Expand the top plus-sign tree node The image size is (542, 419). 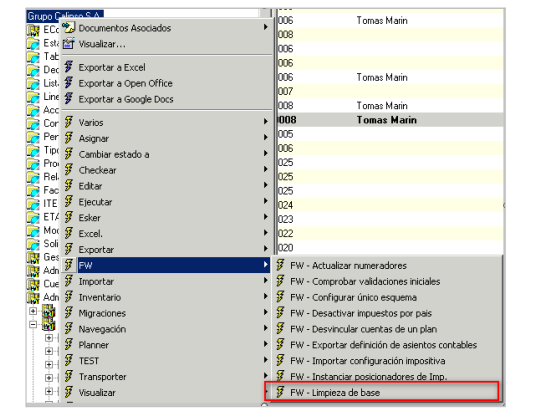click(x=33, y=311)
